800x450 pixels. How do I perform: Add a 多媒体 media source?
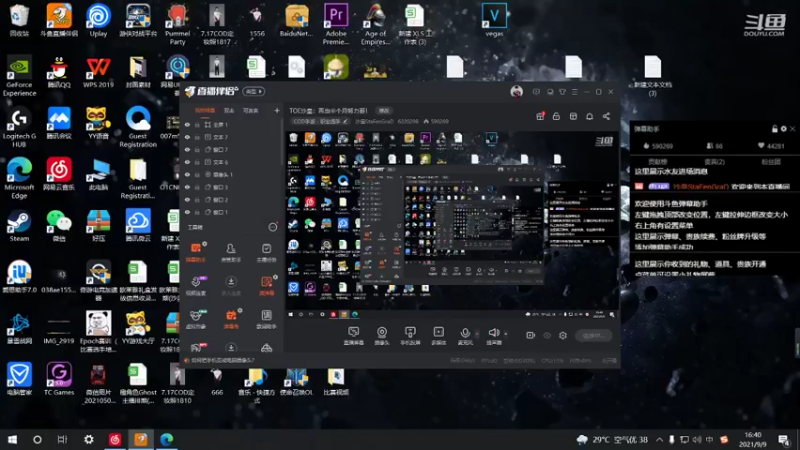[438, 335]
